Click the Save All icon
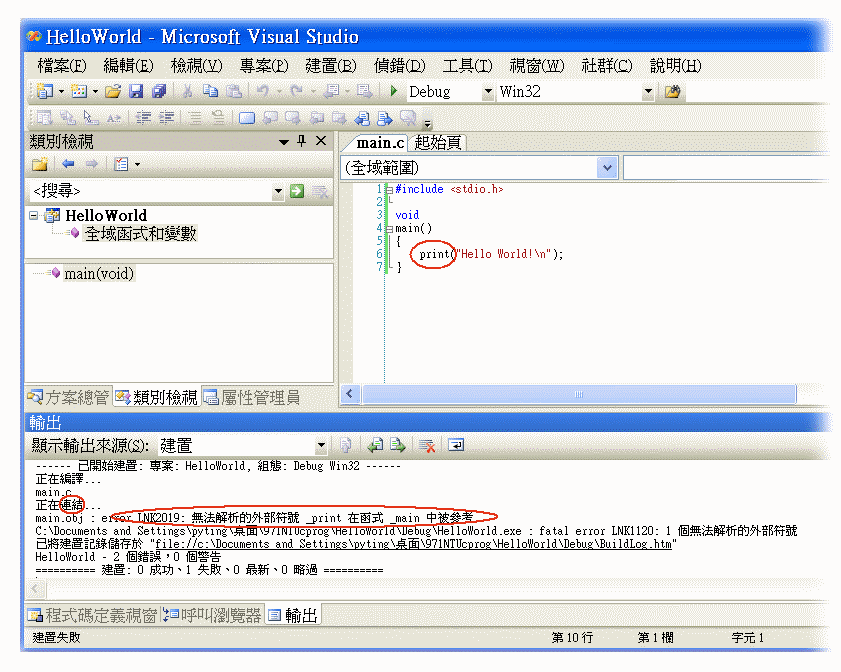The image size is (841, 672). pos(159,92)
